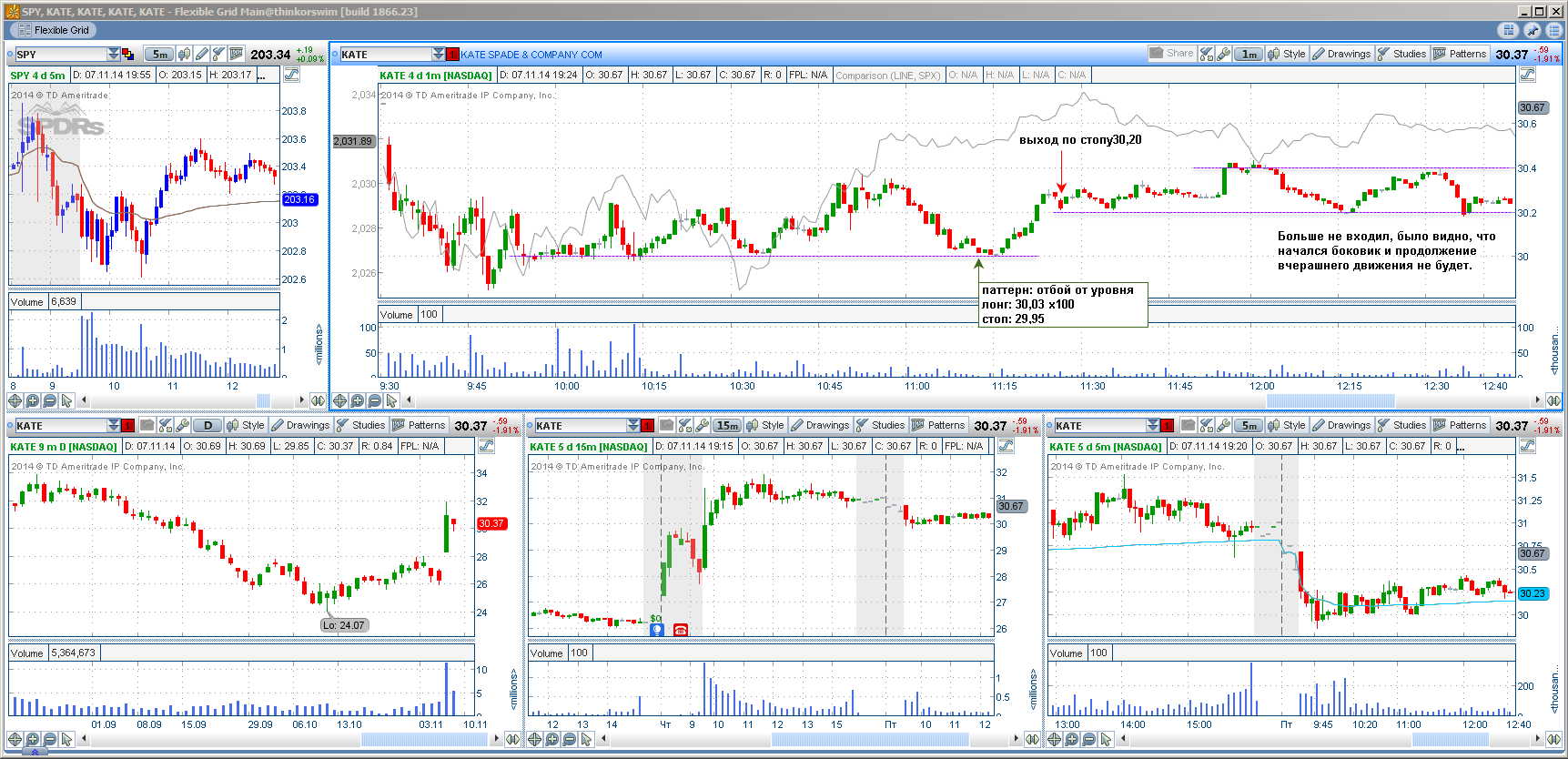The height and width of the screenshot is (759, 1568).
Task: Open the Drawings menu in main KATE chart
Action: pyautogui.click(x=1341, y=55)
